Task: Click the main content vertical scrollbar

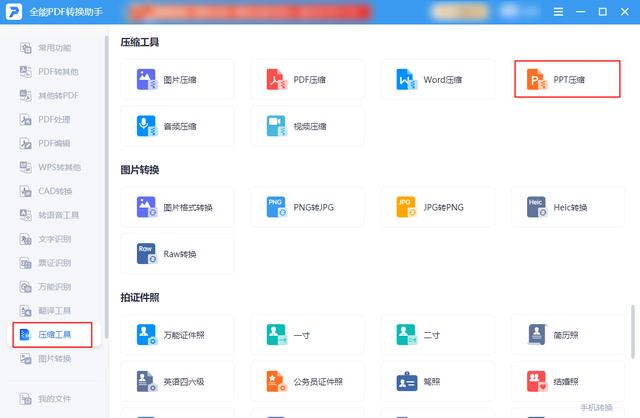Action: pyautogui.click(x=633, y=331)
